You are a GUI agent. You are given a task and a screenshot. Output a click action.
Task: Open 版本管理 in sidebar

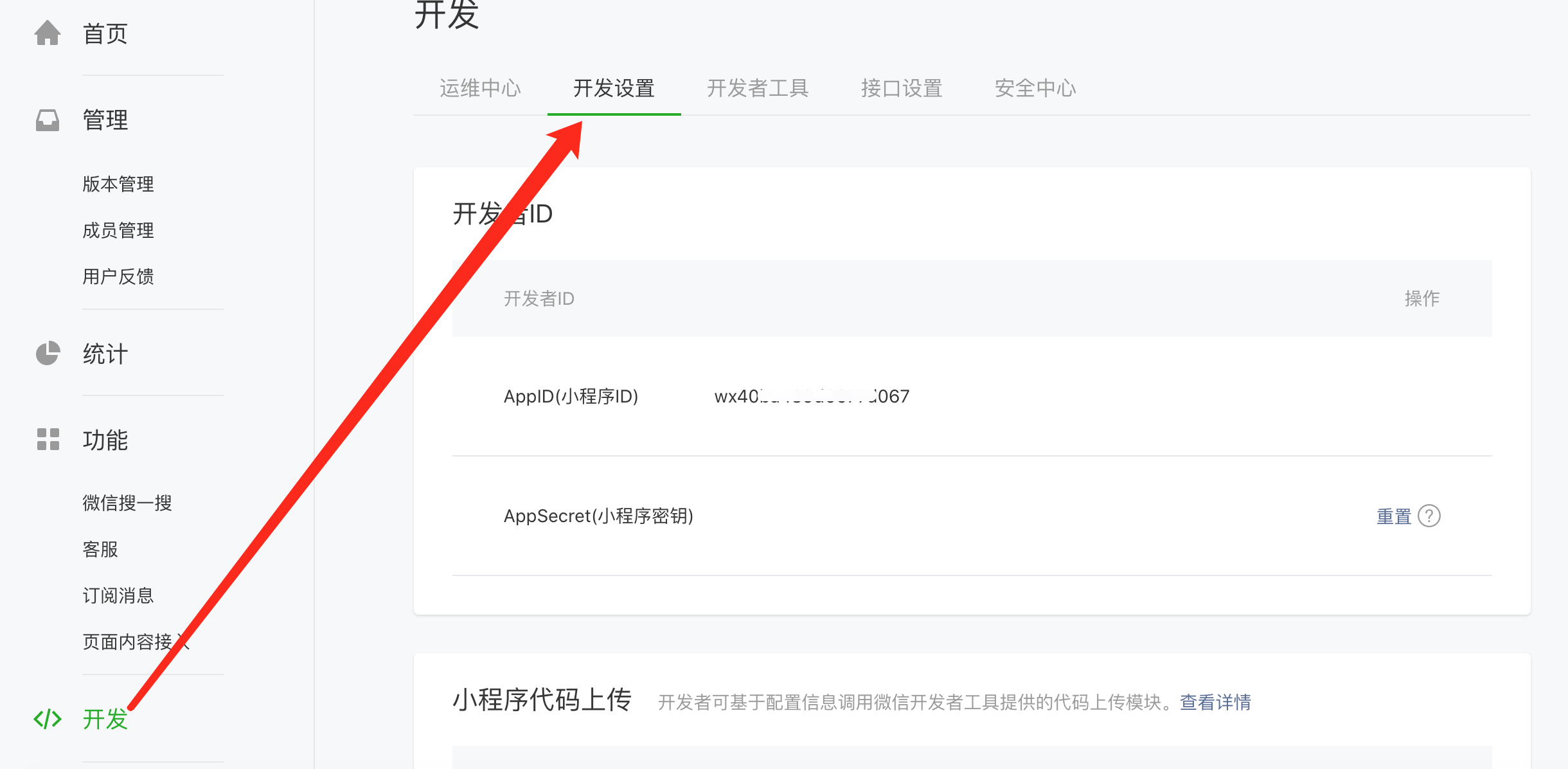[118, 184]
